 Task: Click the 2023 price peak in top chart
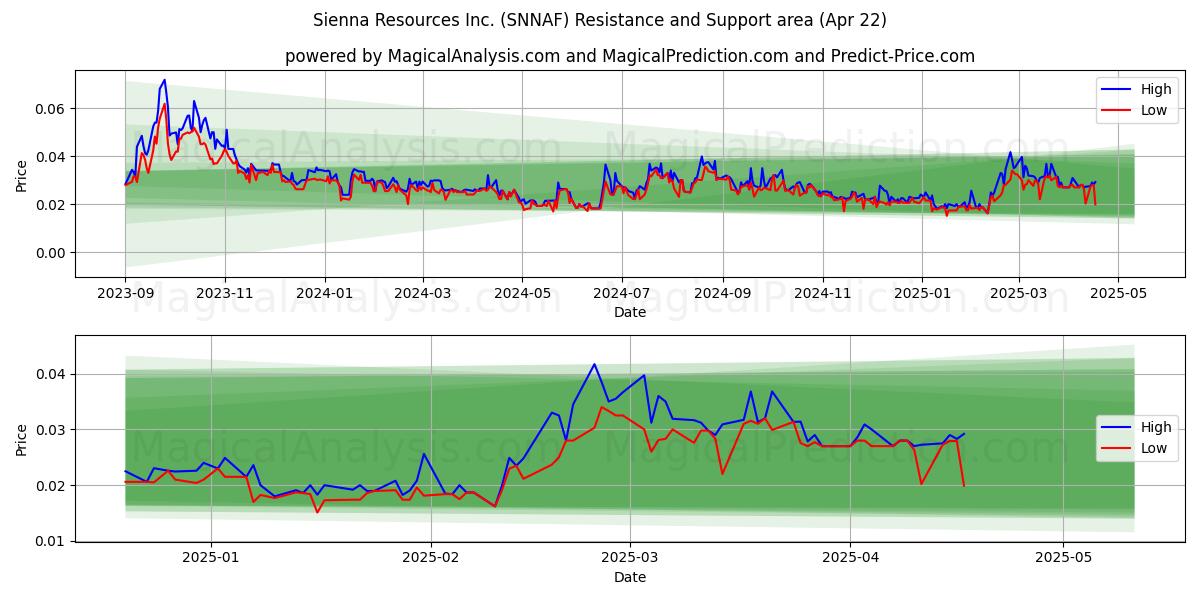coord(165,80)
